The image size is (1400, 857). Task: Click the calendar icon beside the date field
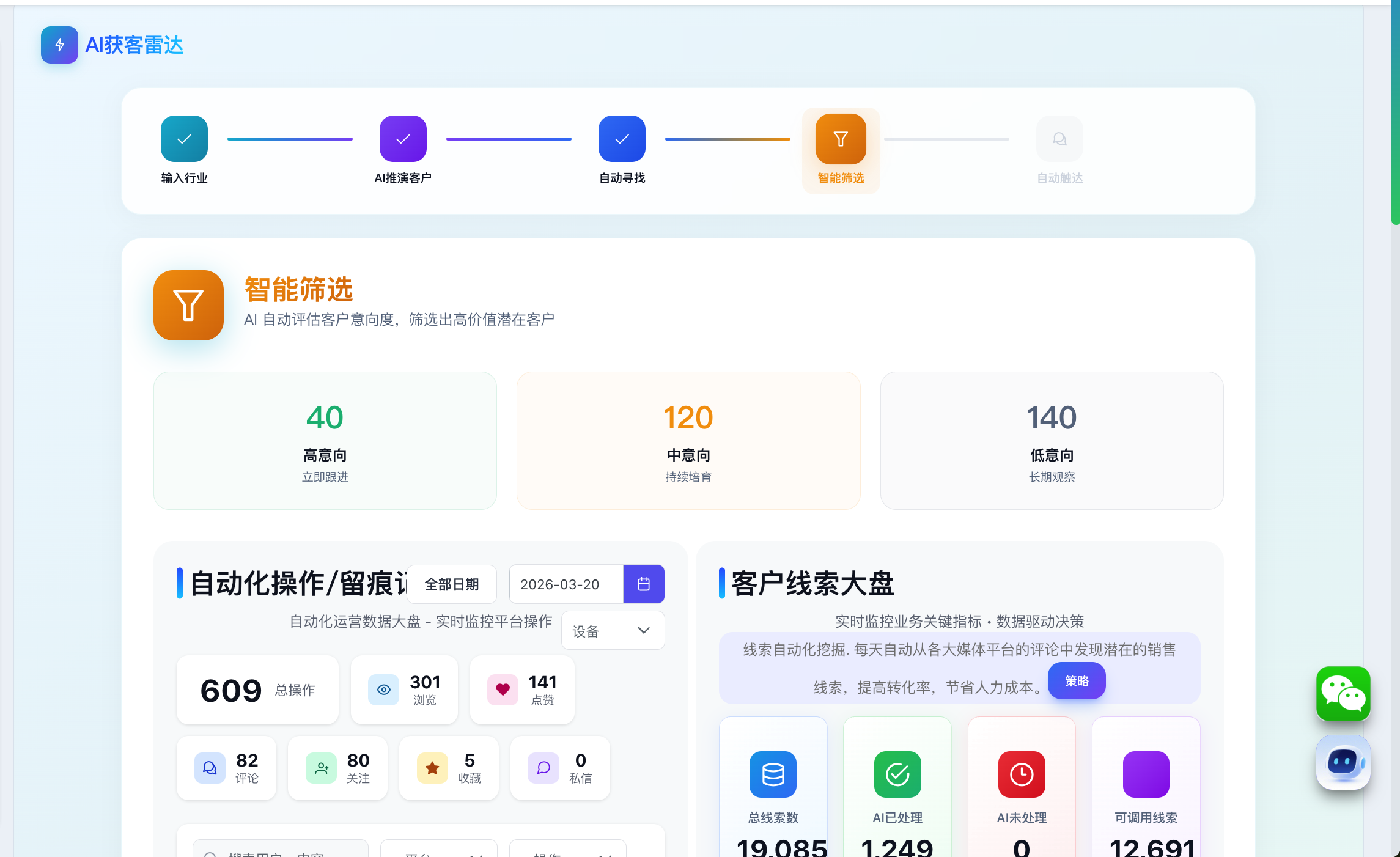(x=644, y=584)
